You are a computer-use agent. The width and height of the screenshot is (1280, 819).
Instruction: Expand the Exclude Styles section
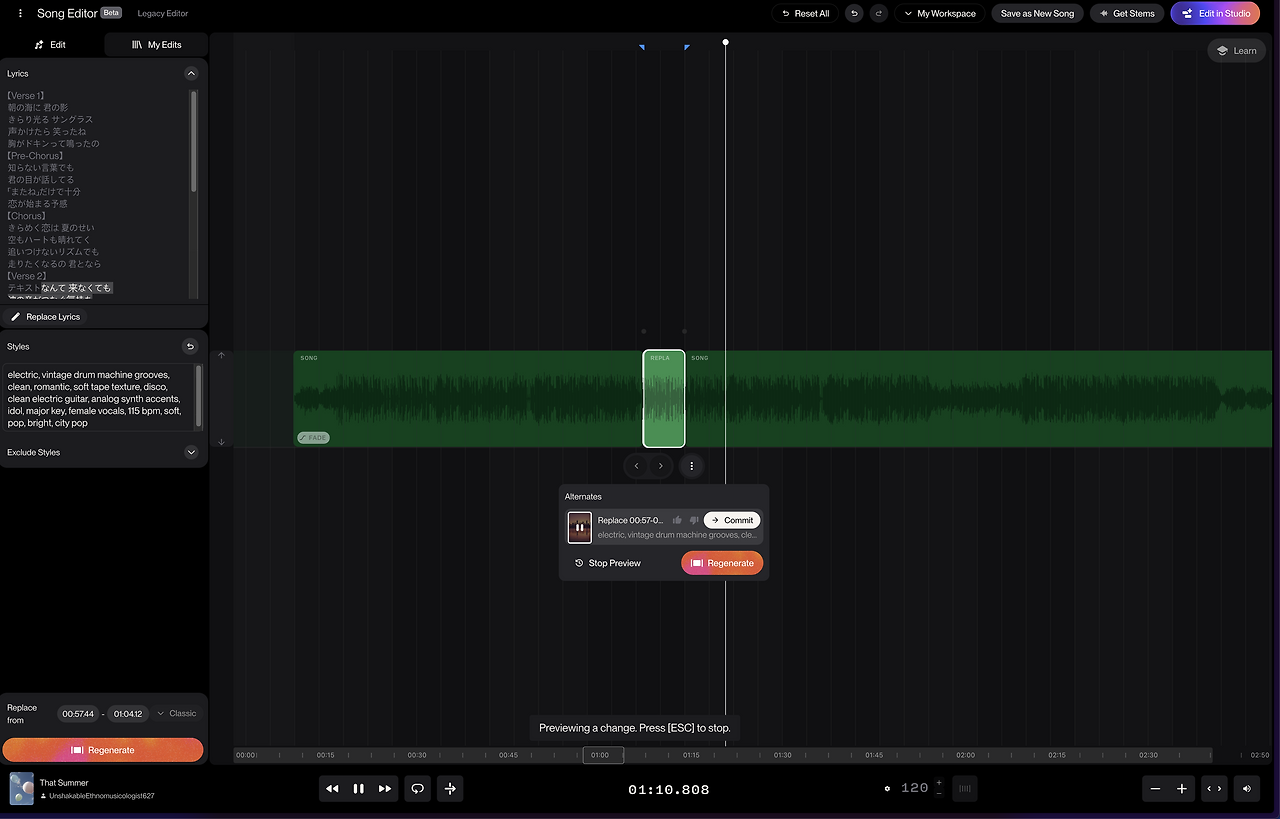(191, 452)
